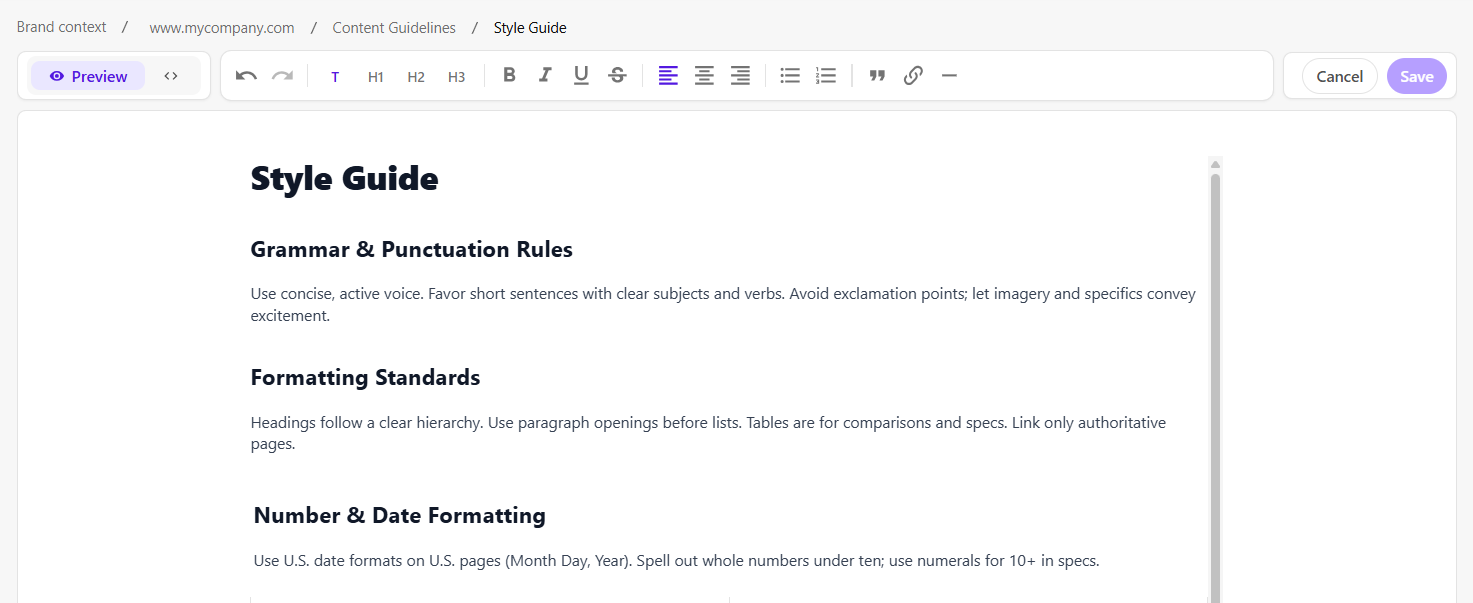This screenshot has width=1473, height=603.
Task: Click paragraph starting 'Use concise, active voice'
Action: (723, 305)
